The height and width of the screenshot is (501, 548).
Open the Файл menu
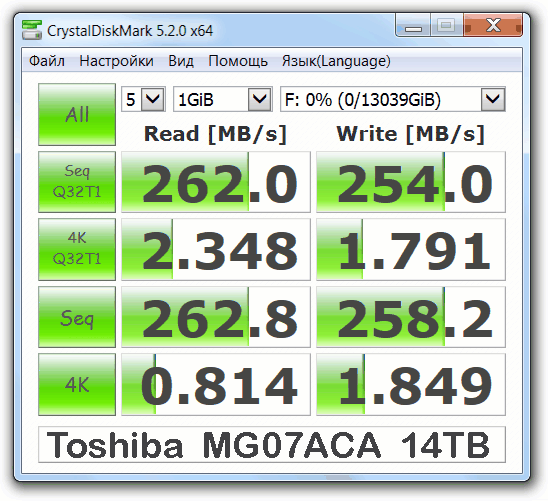[x=46, y=61]
